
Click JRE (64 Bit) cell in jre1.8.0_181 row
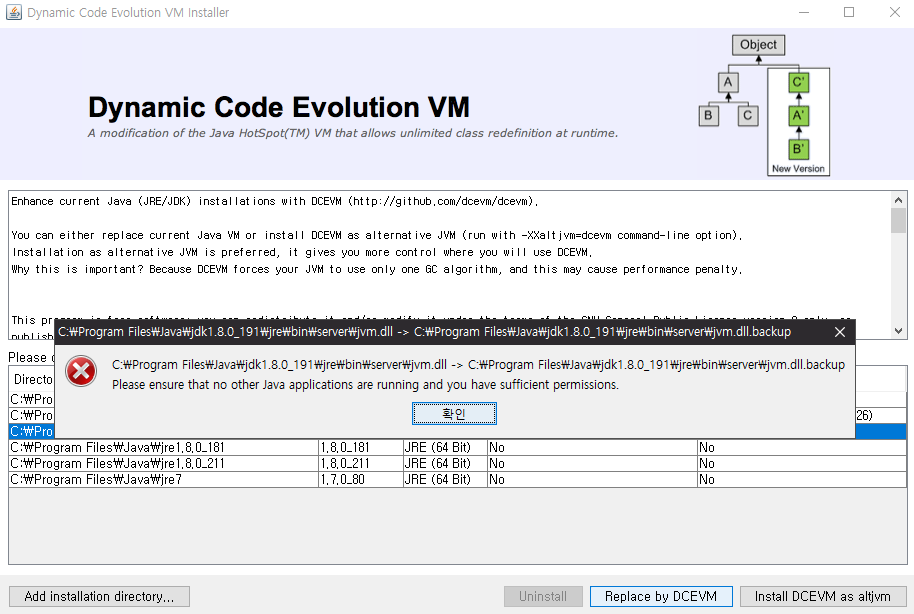click(445, 447)
